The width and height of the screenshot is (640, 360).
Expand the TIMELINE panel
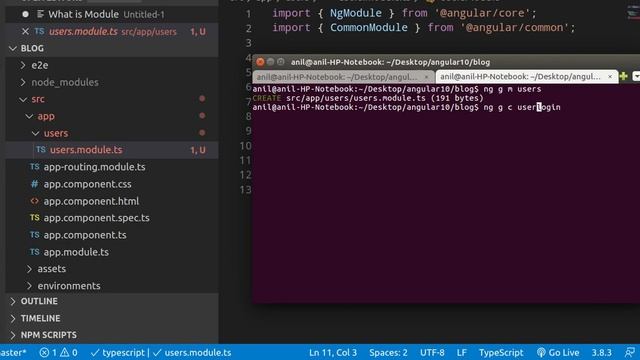click(x=112, y=318)
